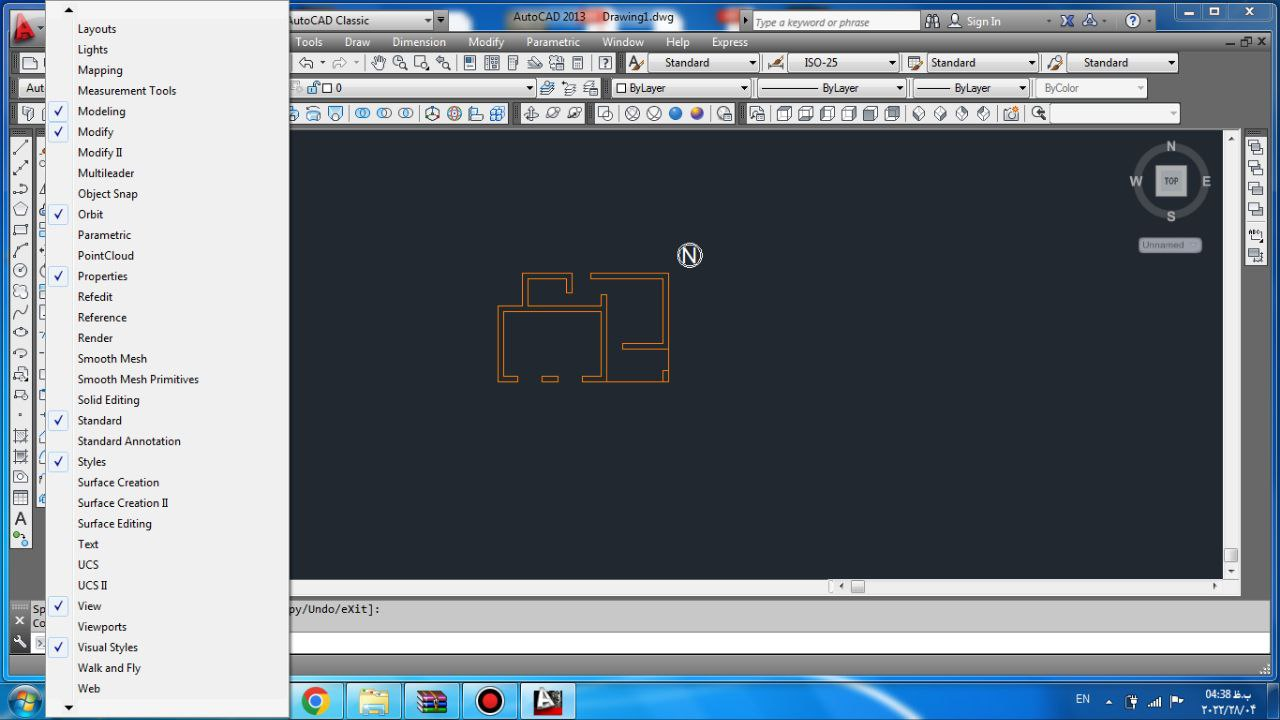Click the Undo arrow icon
This screenshot has width=1280, height=720.
pyautogui.click(x=307, y=63)
